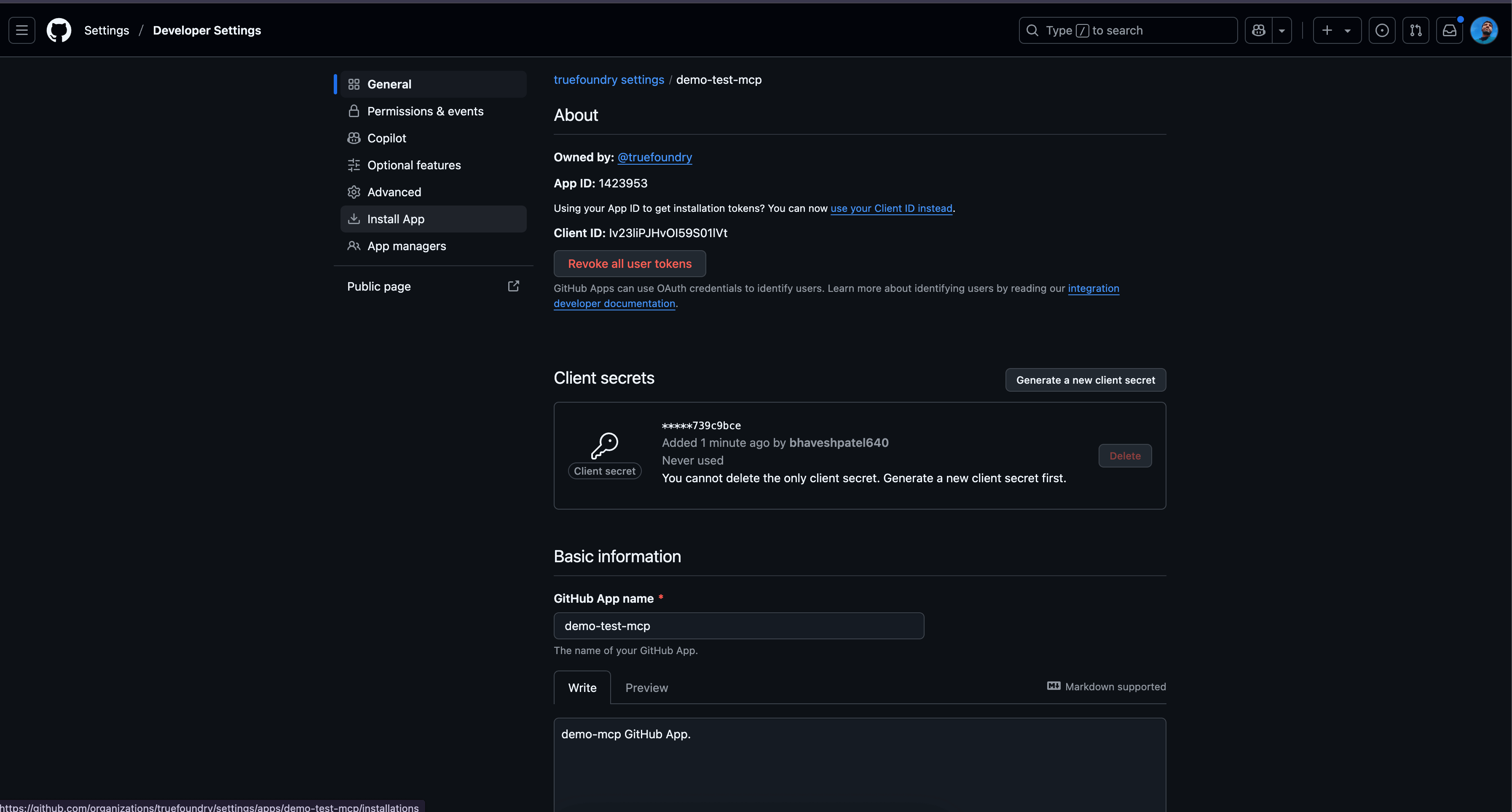Viewport: 1512px width, 812px height.
Task: Open Install App sidebar item
Action: [x=396, y=219]
